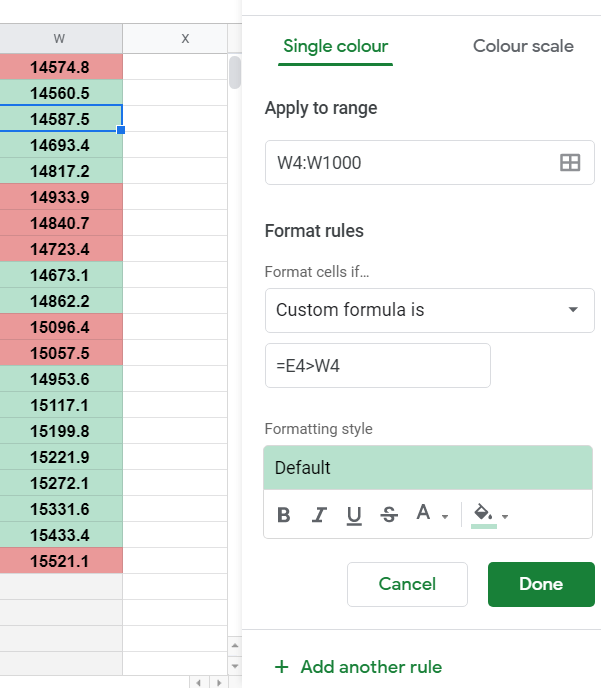Expand the text colour dropdown arrow

[x=445, y=516]
